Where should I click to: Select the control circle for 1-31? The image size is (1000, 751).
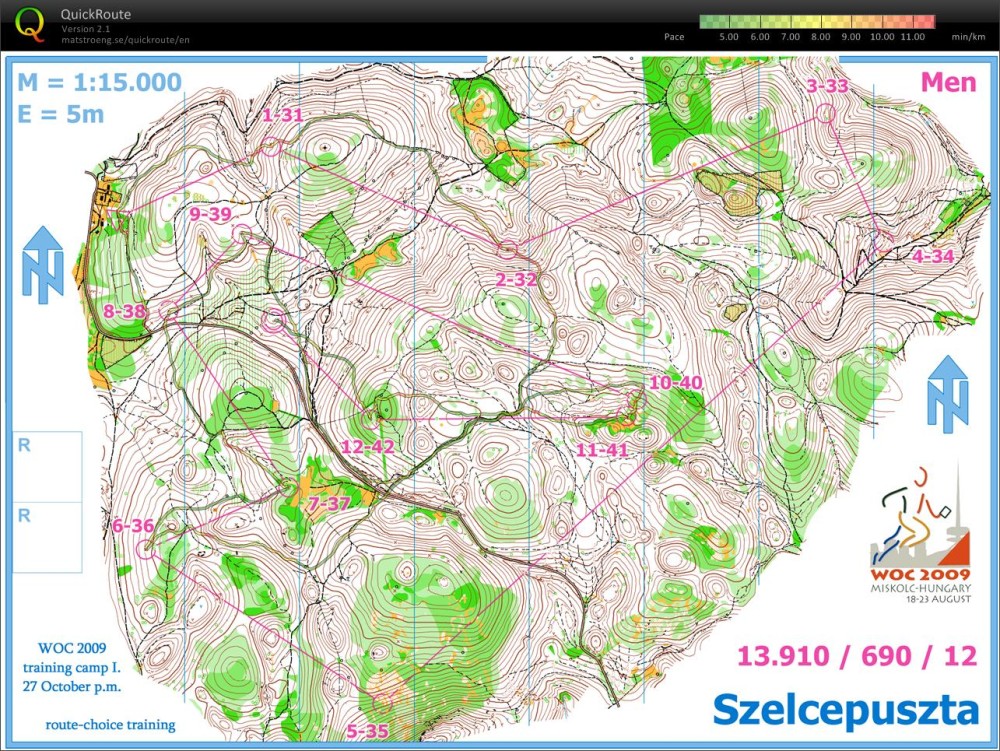point(271,148)
